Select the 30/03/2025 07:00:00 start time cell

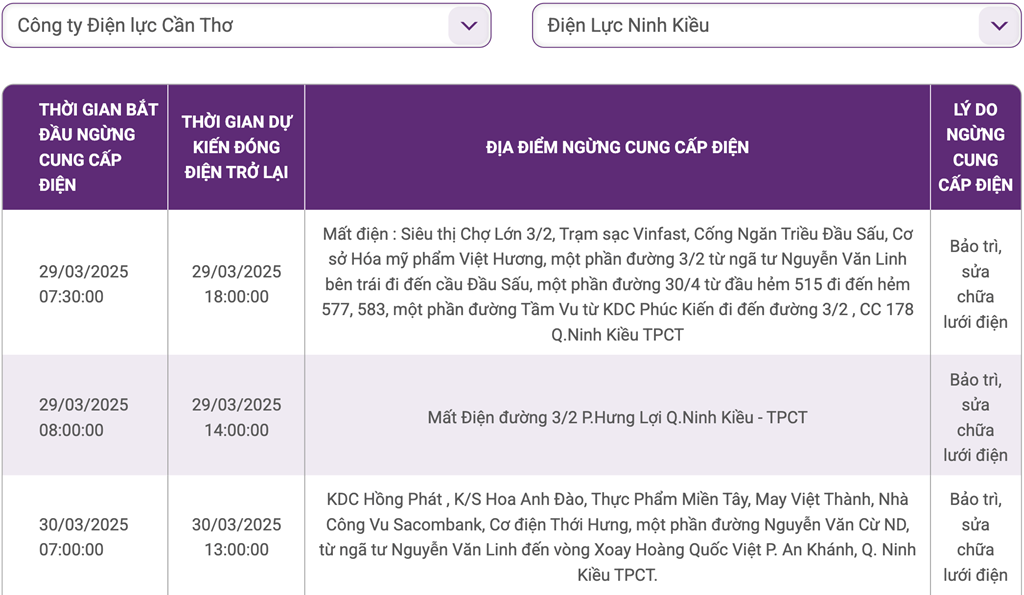pyautogui.click(x=84, y=537)
